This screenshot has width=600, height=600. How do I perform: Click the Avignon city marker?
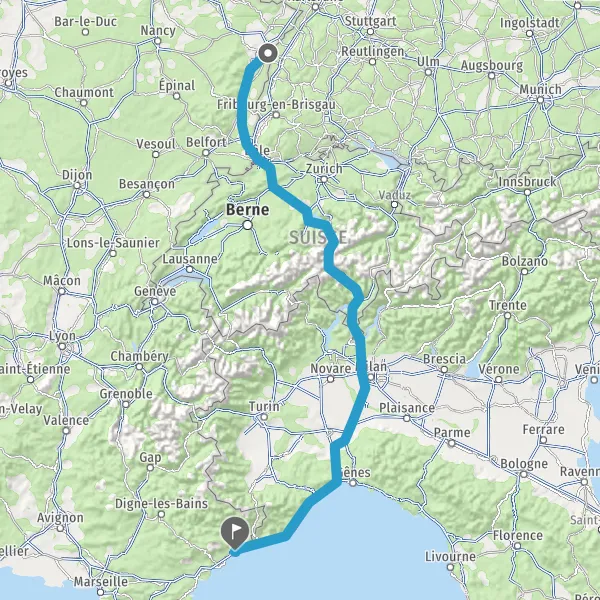(60, 528)
